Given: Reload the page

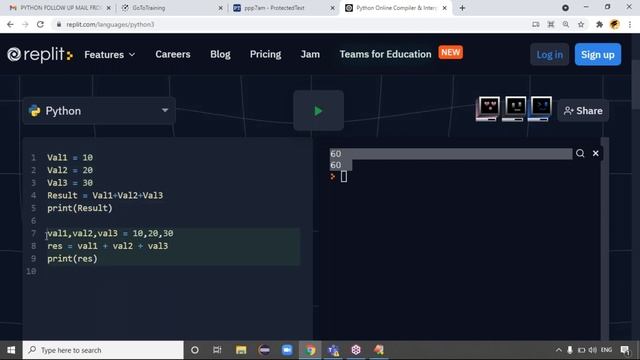Looking at the screenshot, I should [x=40, y=24].
